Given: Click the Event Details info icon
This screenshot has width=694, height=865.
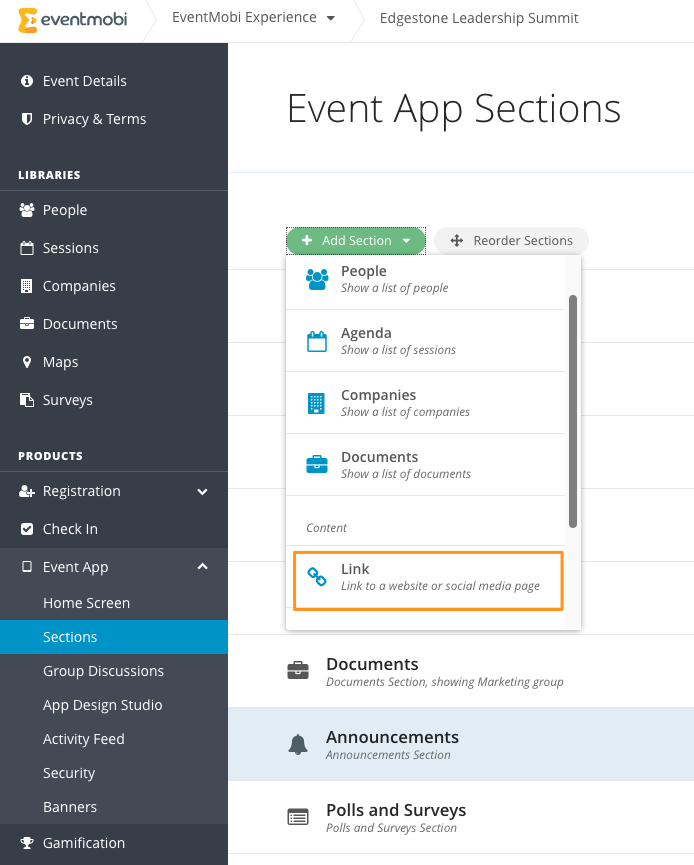Looking at the screenshot, I should click(26, 81).
